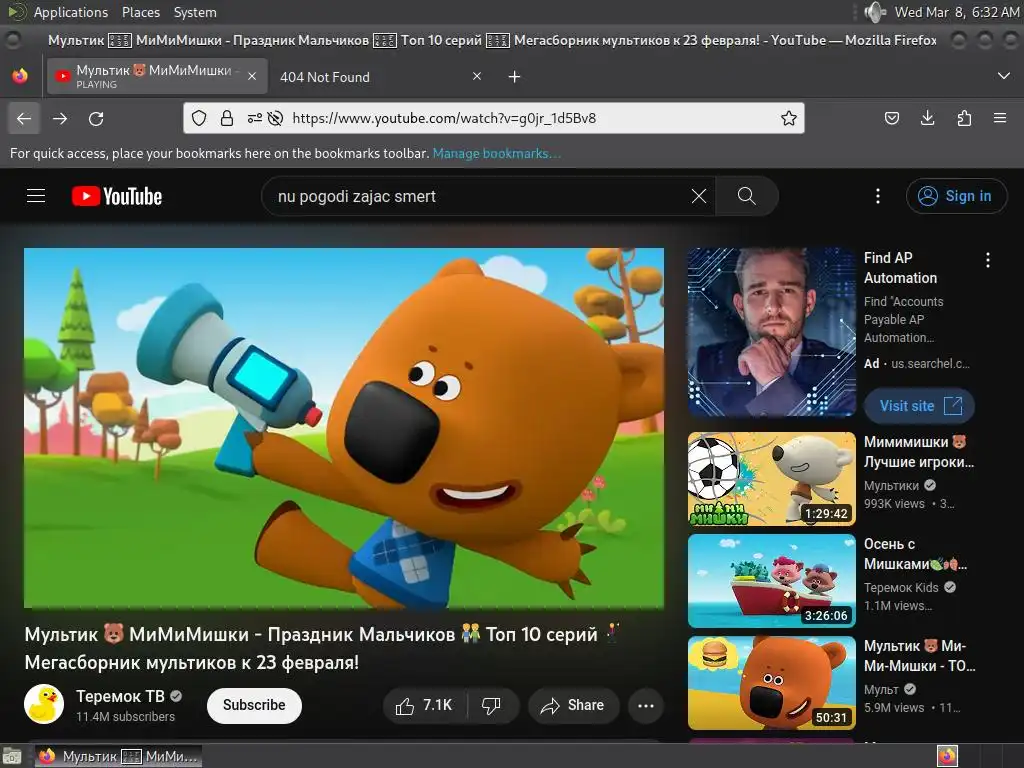Image resolution: width=1024 pixels, height=768 pixels.
Task: Share the video
Action: point(573,705)
